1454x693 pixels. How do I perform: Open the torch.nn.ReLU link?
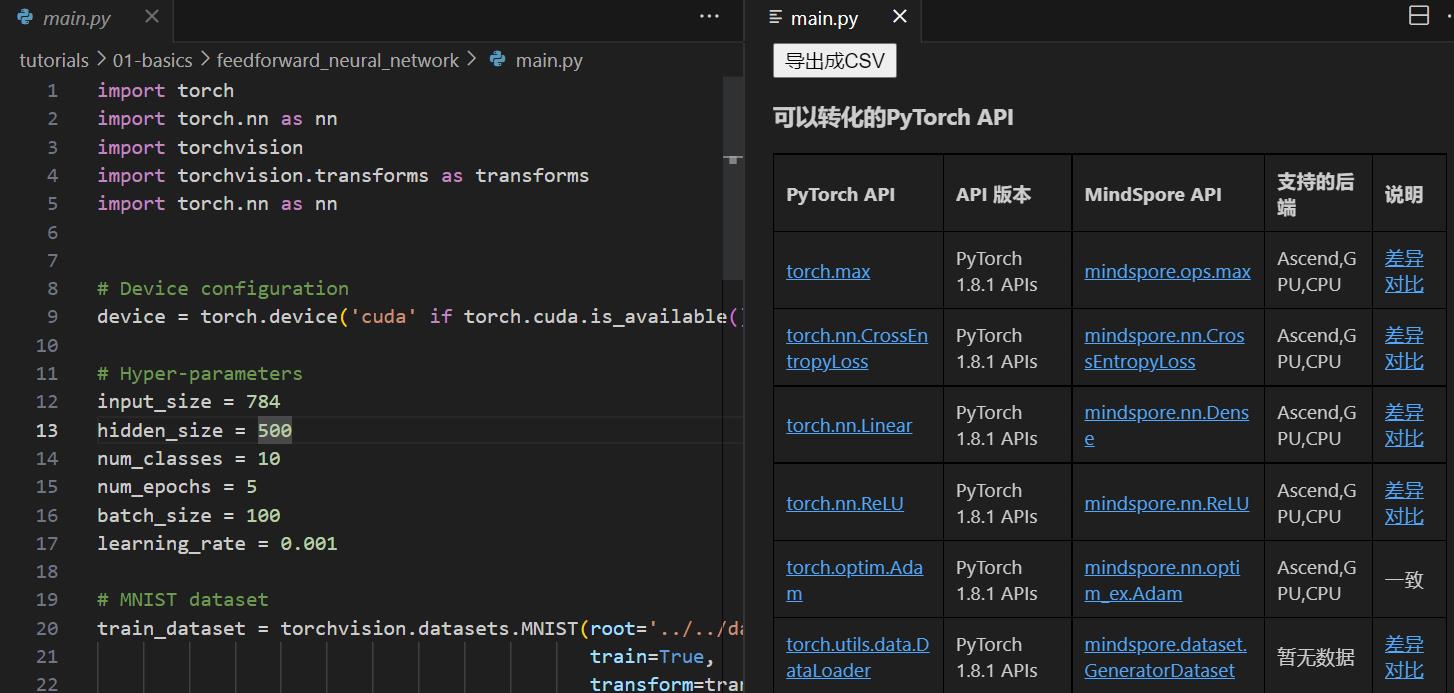pyautogui.click(x=845, y=503)
